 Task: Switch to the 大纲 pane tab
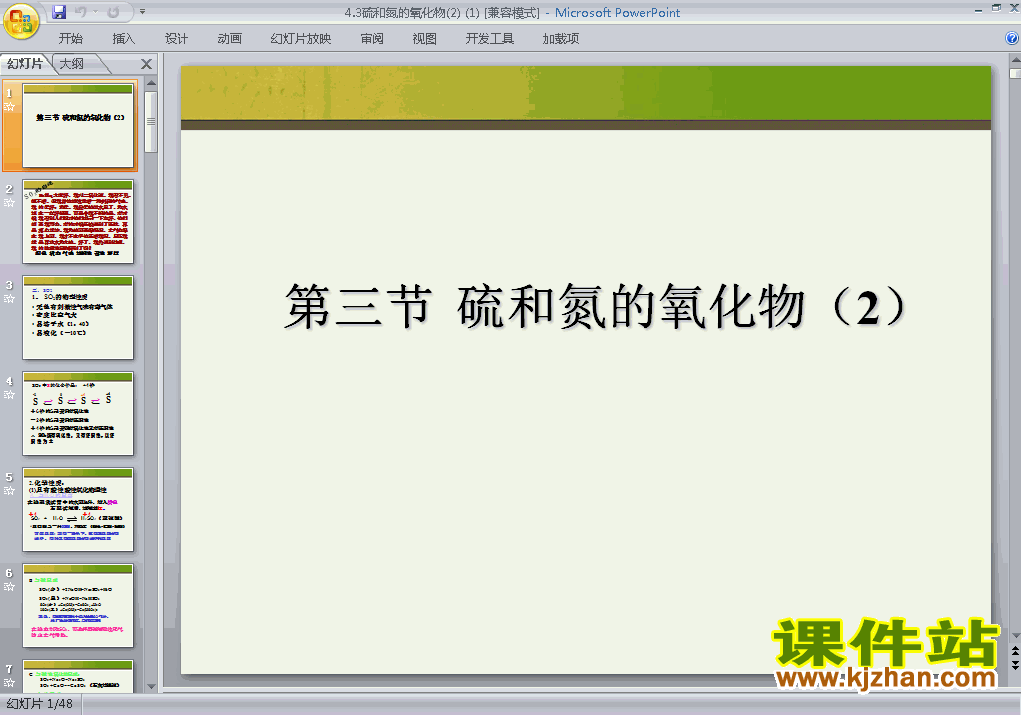click(x=72, y=63)
